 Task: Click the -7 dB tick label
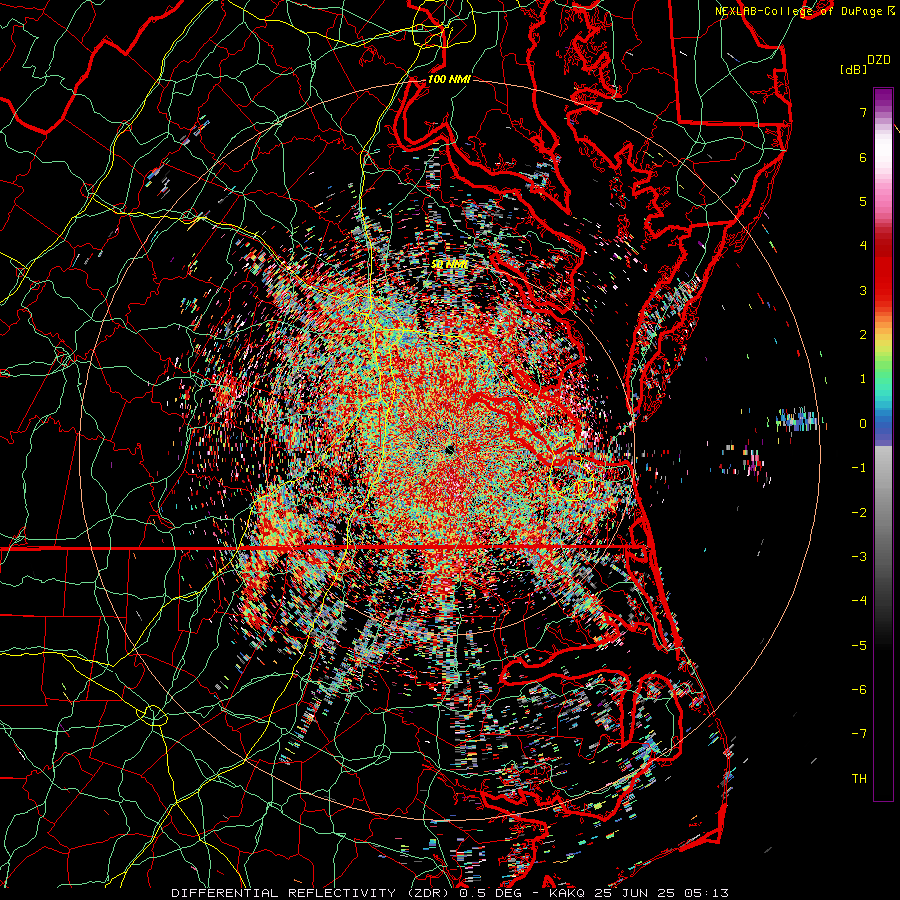tap(859, 734)
